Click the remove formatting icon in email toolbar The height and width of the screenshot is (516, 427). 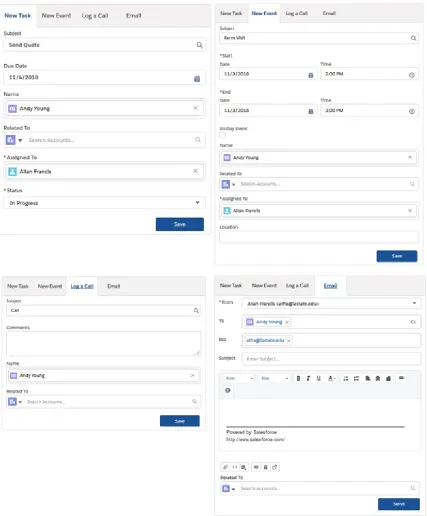tap(228, 390)
